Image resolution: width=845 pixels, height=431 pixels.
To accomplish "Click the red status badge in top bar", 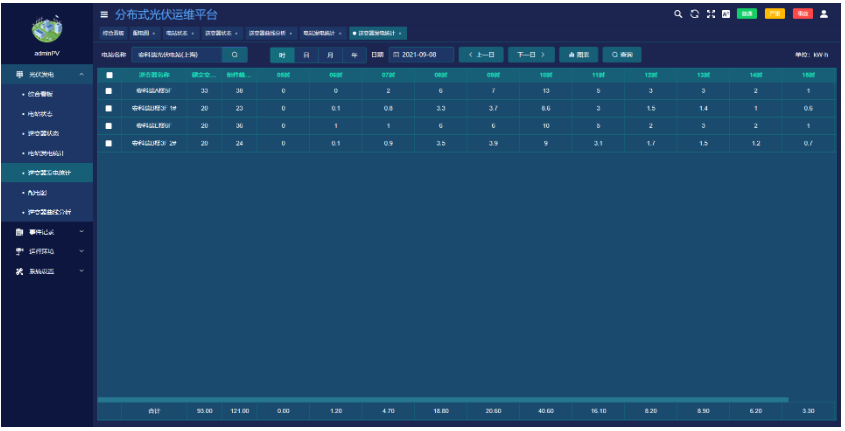I will coord(803,14).
